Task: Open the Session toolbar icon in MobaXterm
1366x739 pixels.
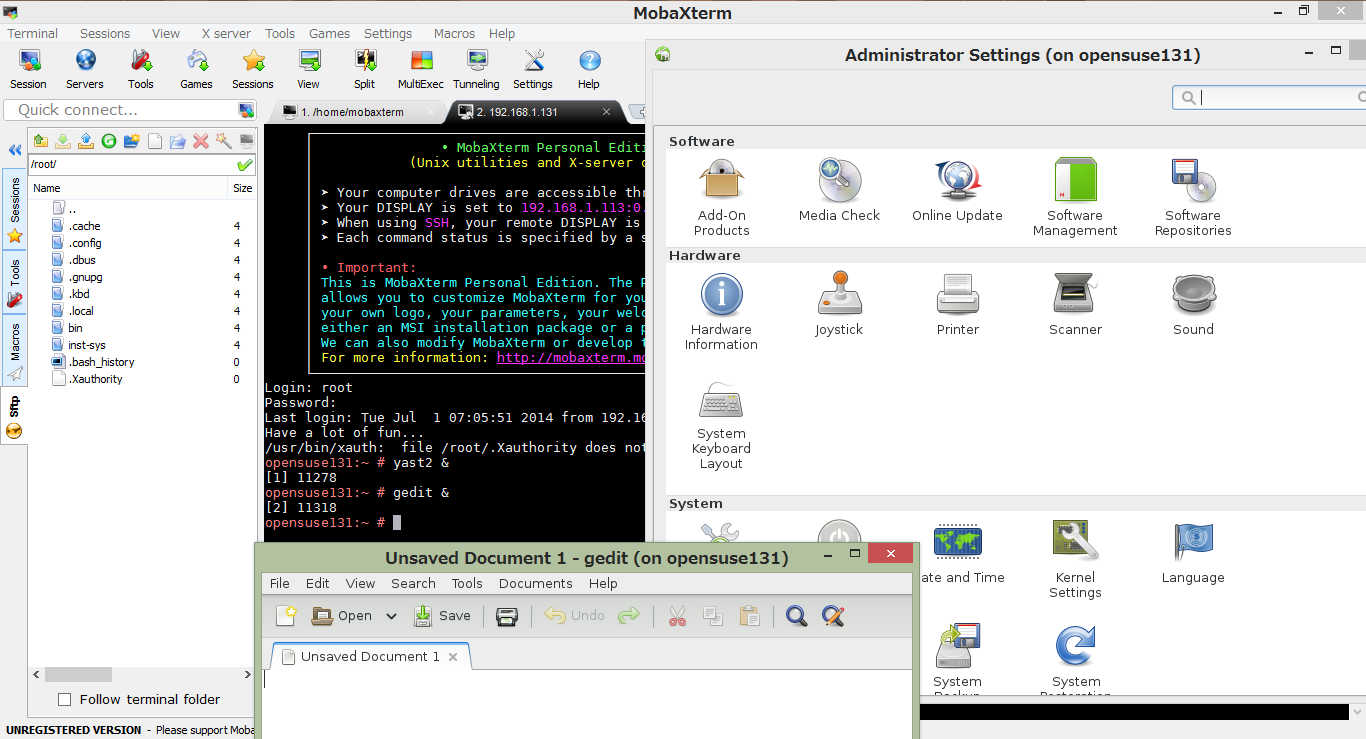Action: [x=28, y=69]
